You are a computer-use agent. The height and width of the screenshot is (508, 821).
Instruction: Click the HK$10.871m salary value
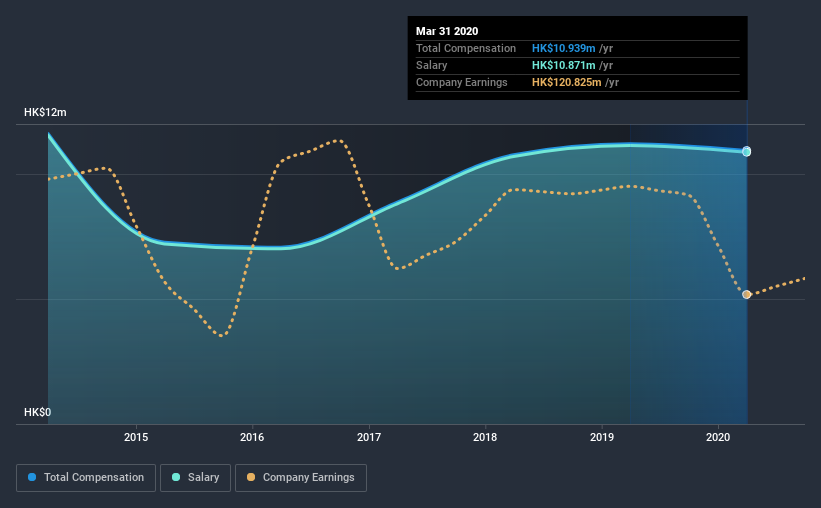563,65
